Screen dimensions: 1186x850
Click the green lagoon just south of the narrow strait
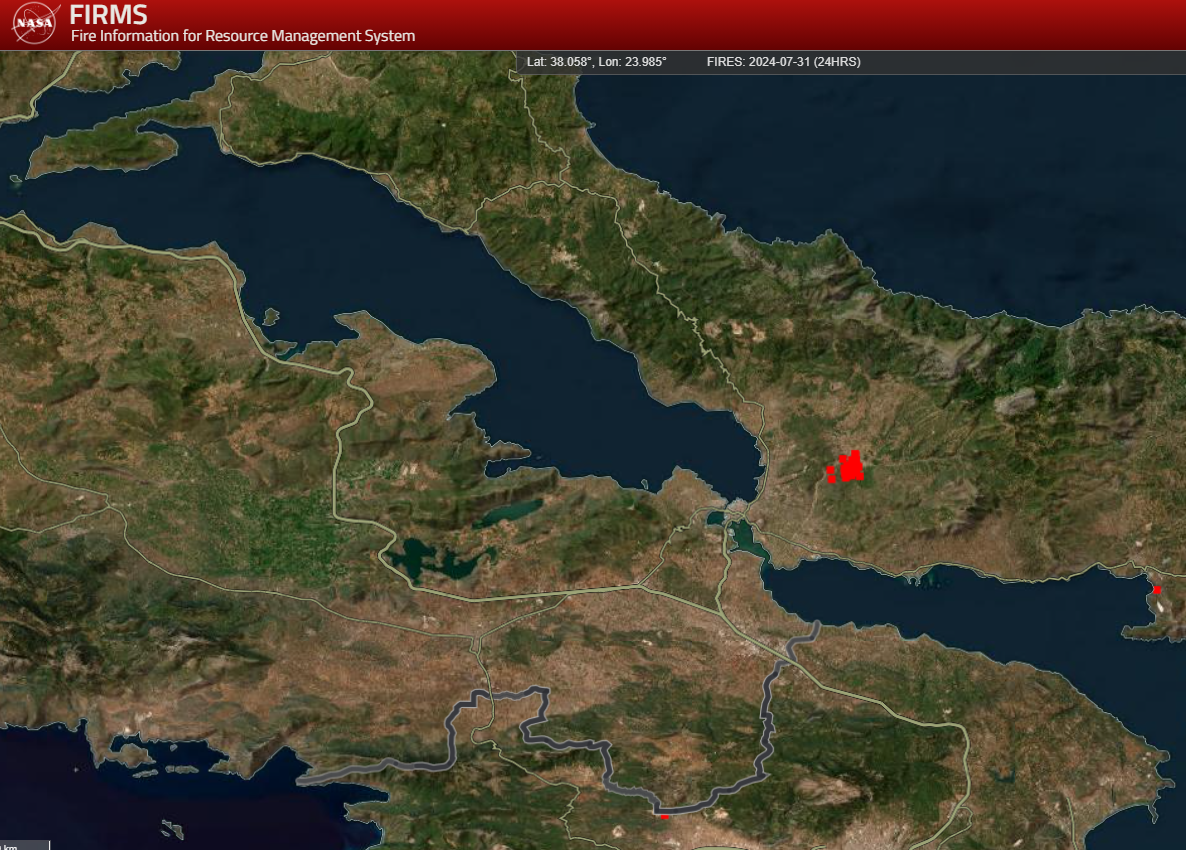747,540
